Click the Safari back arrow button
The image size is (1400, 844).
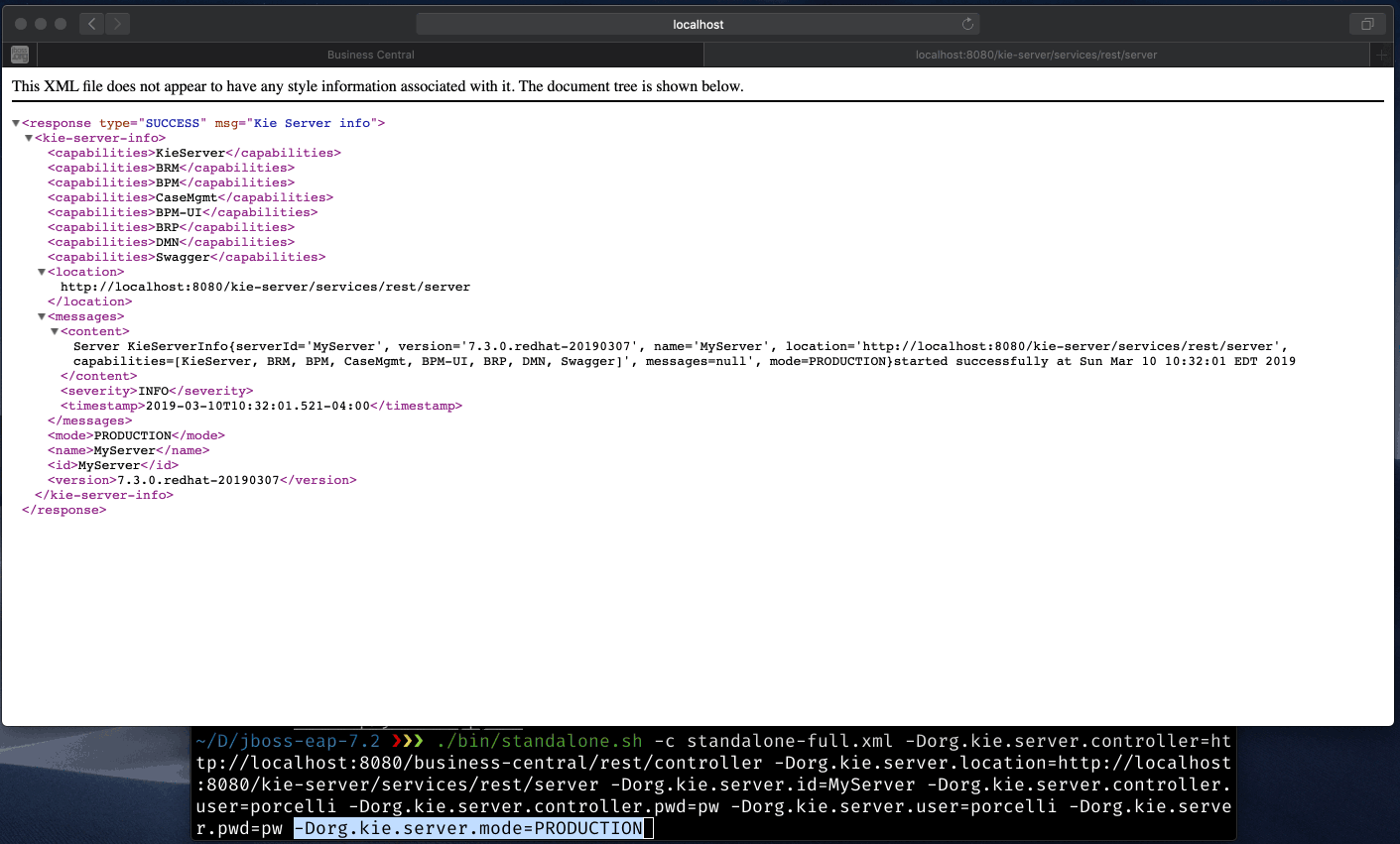[91, 24]
